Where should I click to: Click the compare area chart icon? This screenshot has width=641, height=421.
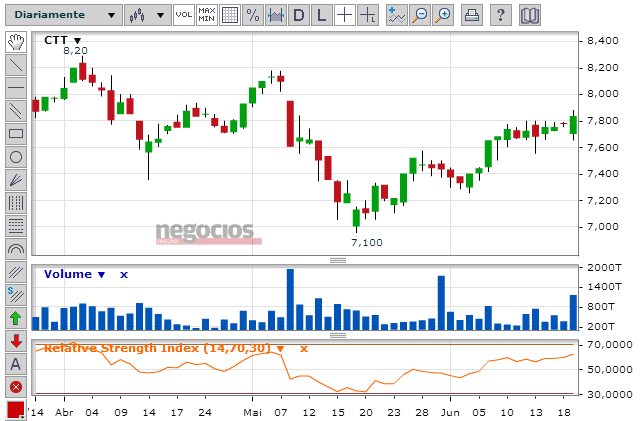click(276, 15)
